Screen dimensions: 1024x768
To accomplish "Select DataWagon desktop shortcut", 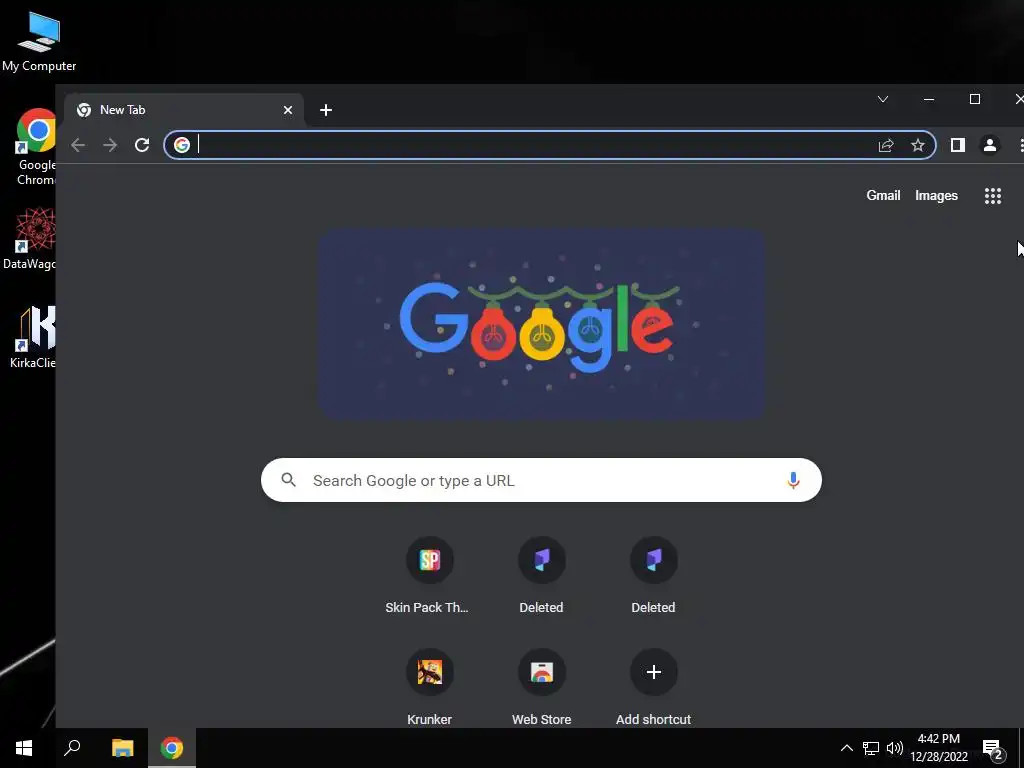I will (x=31, y=238).
